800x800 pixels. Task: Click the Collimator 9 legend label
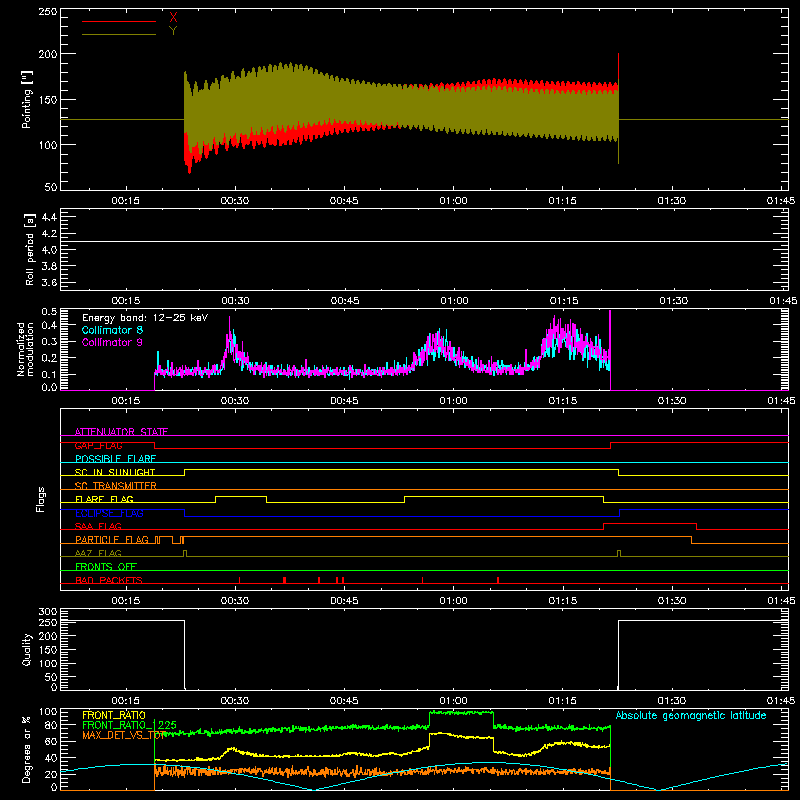pyautogui.click(x=112, y=342)
